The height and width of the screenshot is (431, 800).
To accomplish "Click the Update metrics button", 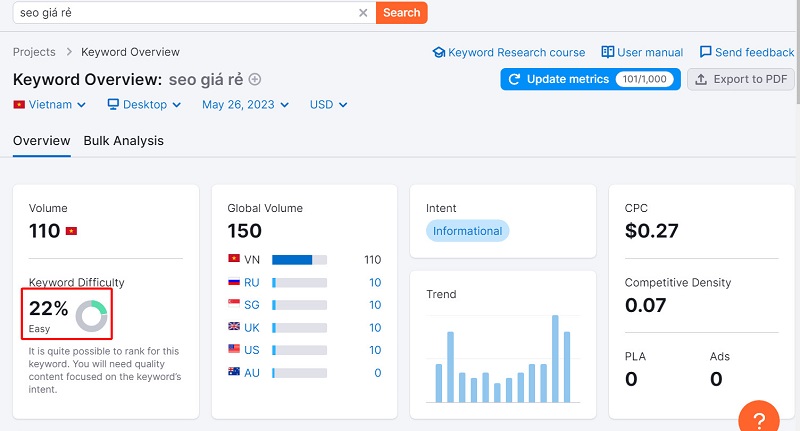I will pos(590,79).
